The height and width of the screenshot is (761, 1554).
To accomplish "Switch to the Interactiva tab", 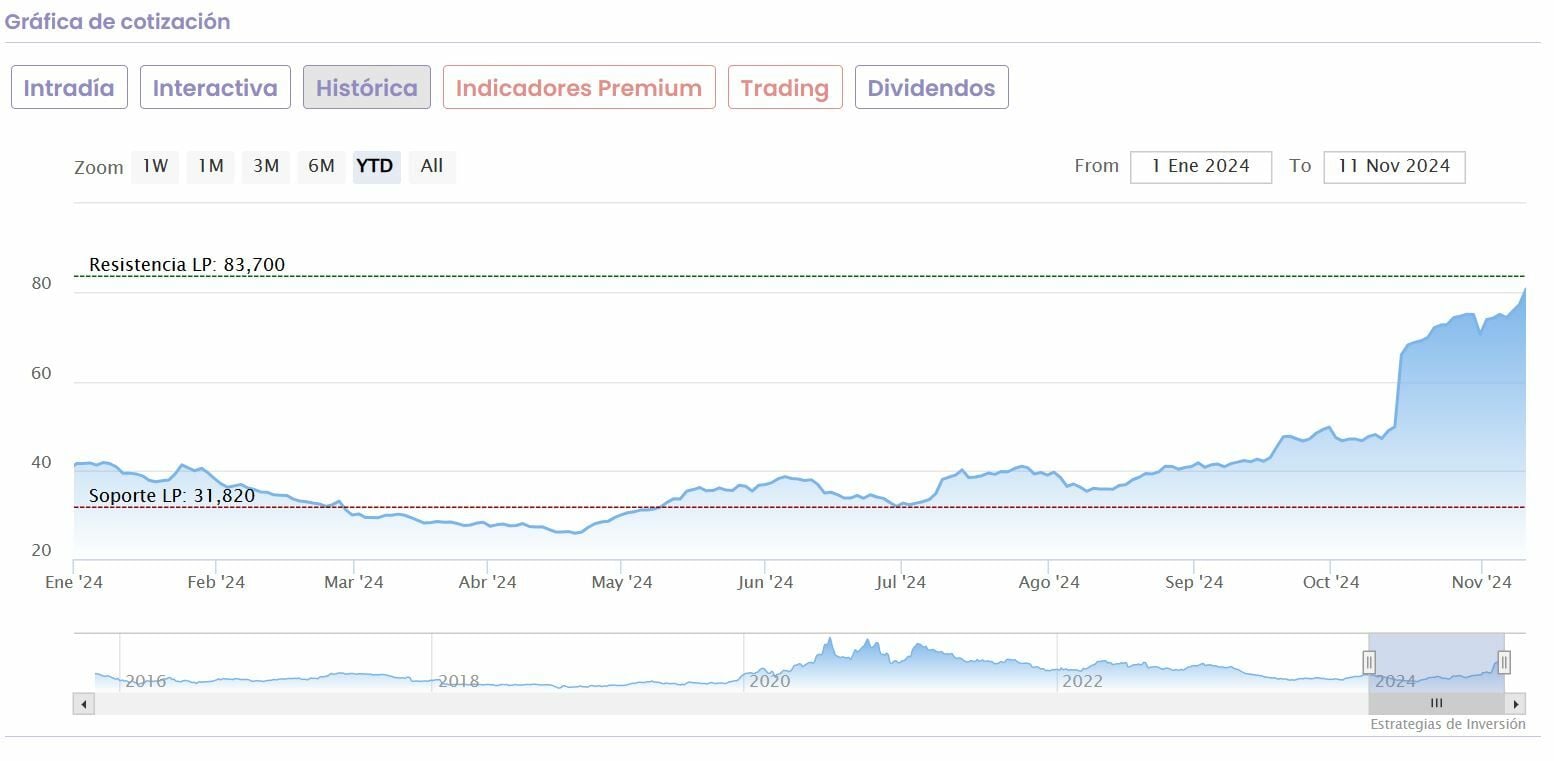I will tap(215, 87).
